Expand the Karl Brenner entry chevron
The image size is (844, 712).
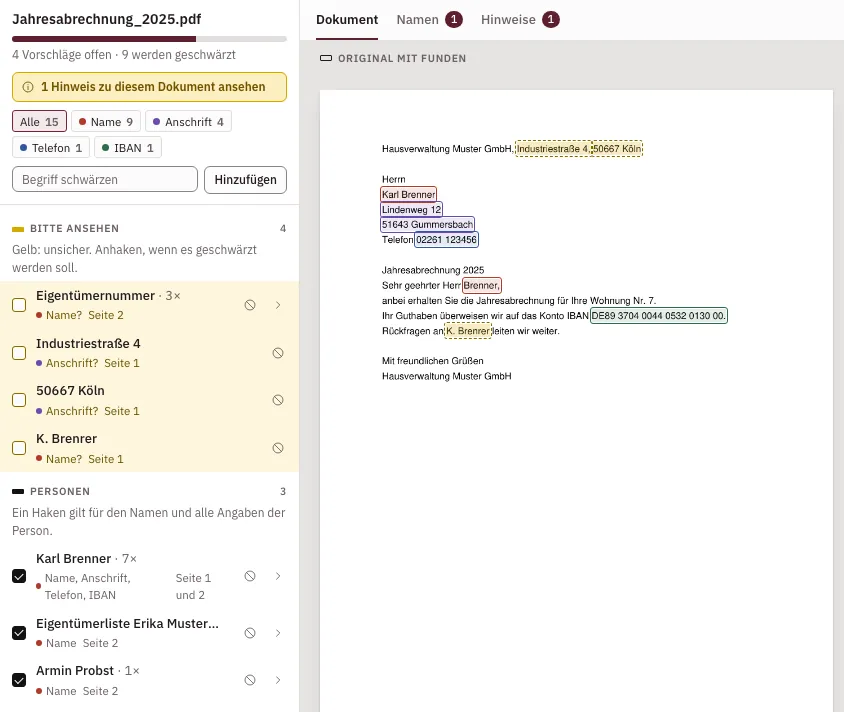pyautogui.click(x=278, y=576)
